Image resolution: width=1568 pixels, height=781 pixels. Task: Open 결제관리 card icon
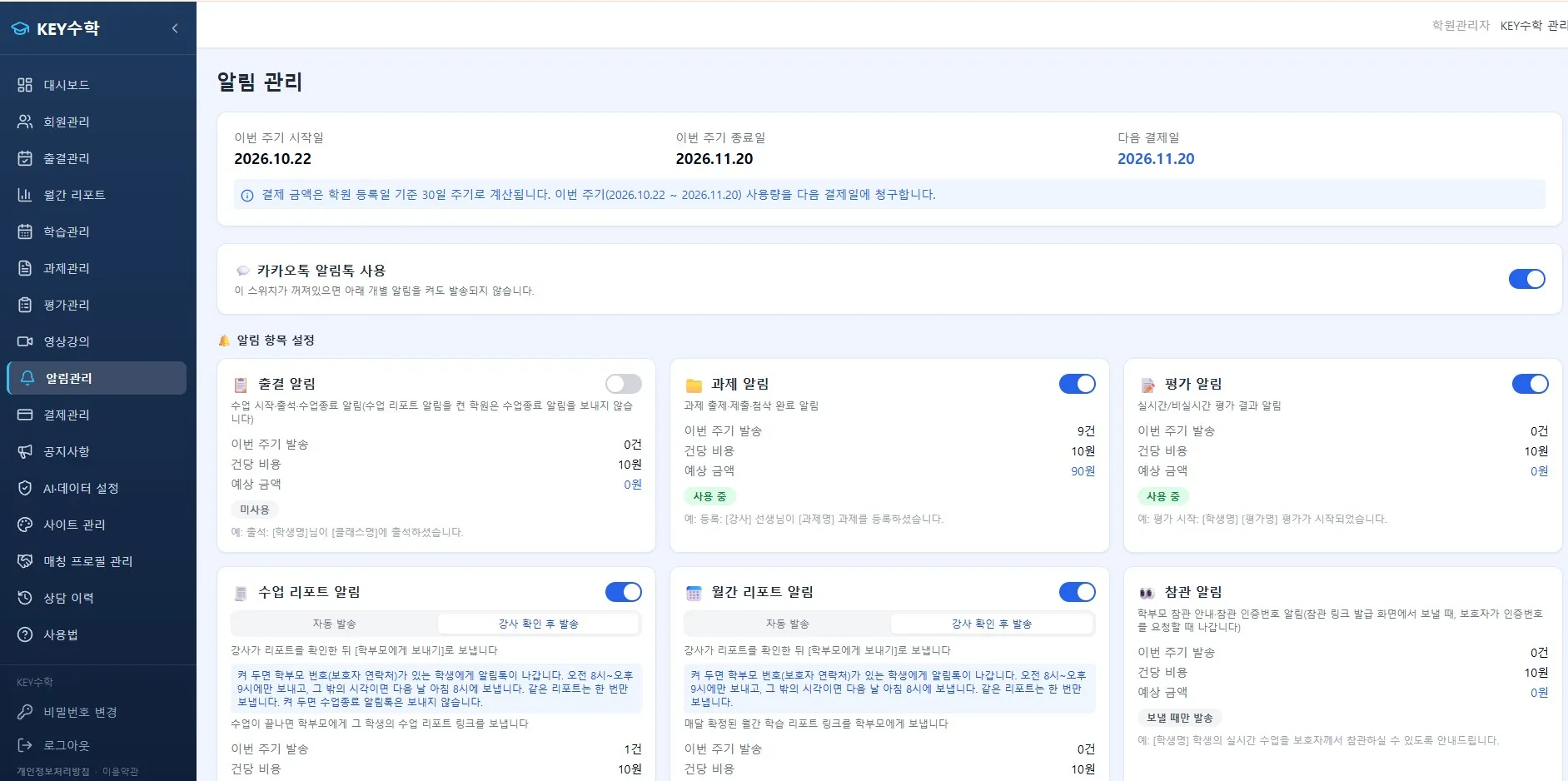click(25, 415)
